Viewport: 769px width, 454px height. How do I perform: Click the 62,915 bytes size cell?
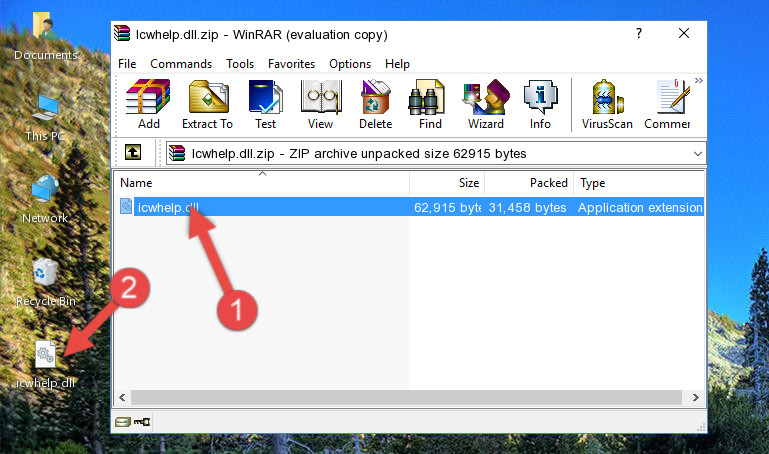pos(447,207)
